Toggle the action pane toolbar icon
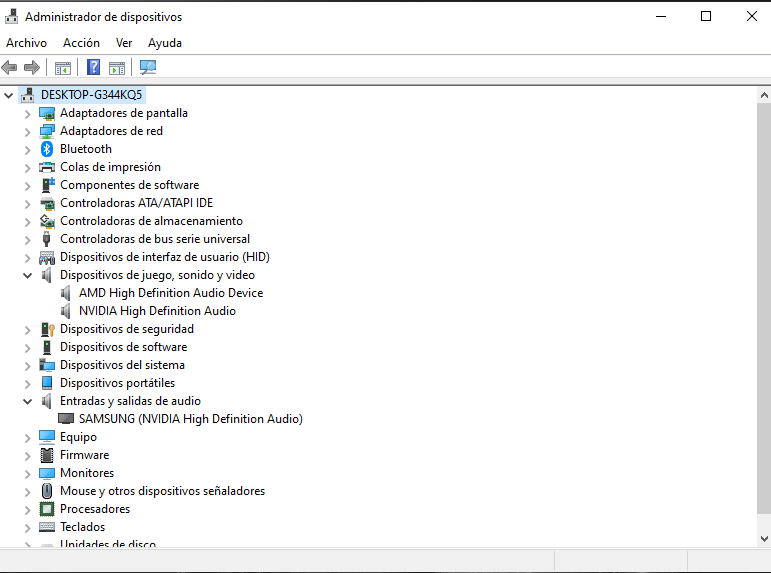771x573 pixels. (117, 68)
